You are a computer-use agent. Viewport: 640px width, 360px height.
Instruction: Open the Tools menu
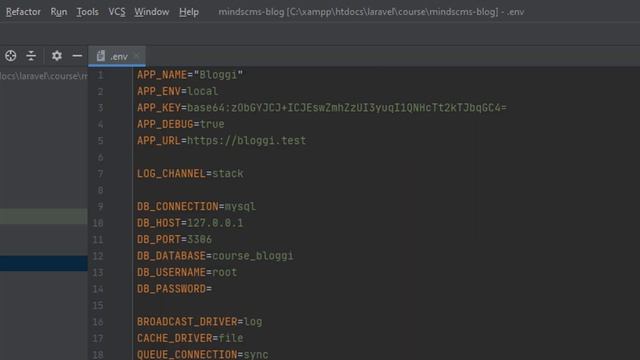tap(87, 12)
